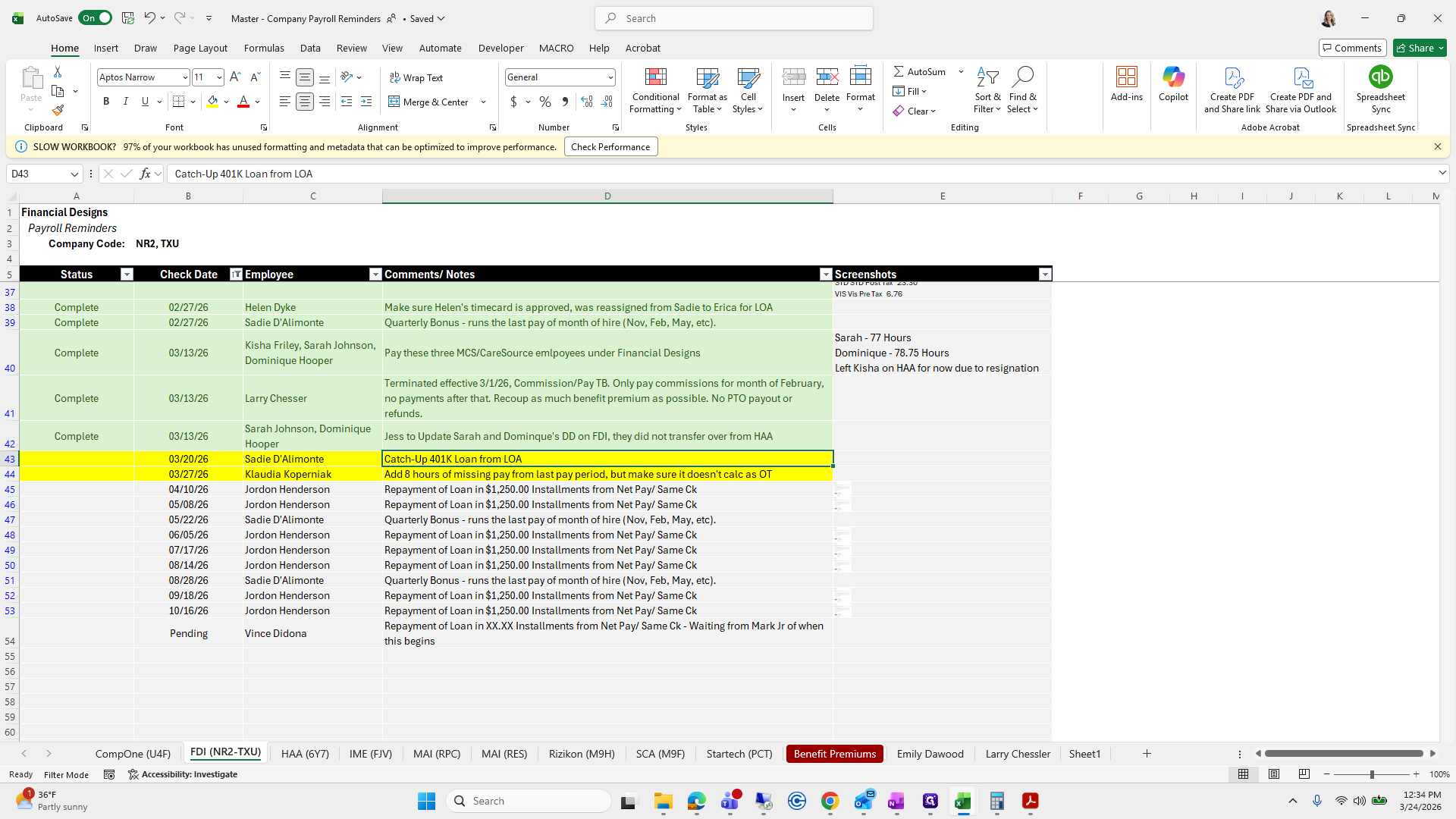Click Page Layout view in status bar
The height and width of the screenshot is (819, 1456).
1274,774
